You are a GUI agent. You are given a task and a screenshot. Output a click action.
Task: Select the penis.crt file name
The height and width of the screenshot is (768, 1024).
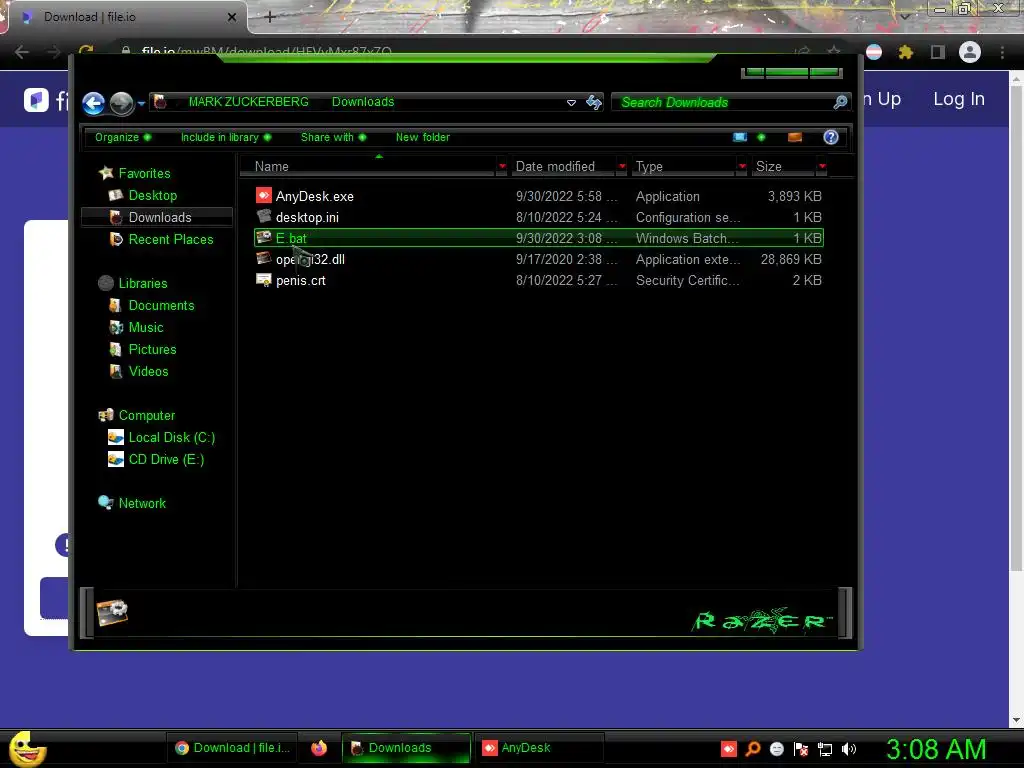[300, 281]
